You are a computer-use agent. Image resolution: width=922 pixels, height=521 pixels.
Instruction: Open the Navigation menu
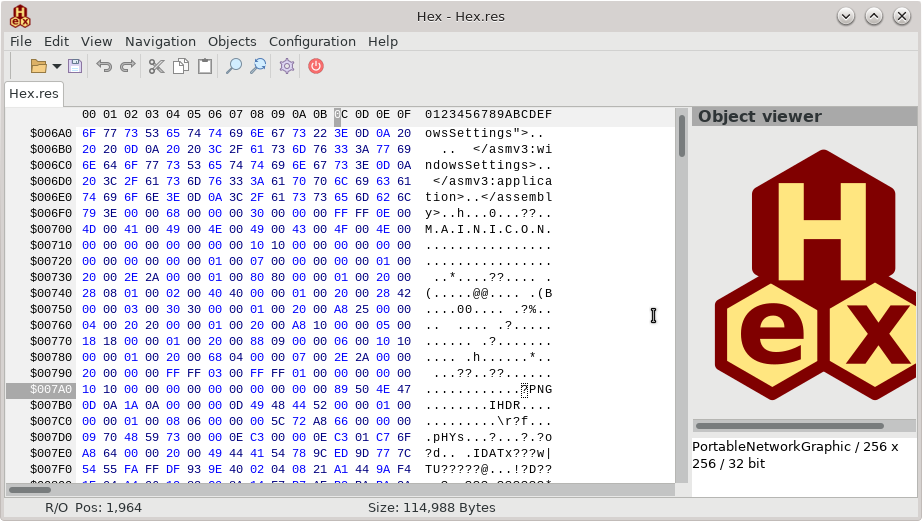point(160,41)
